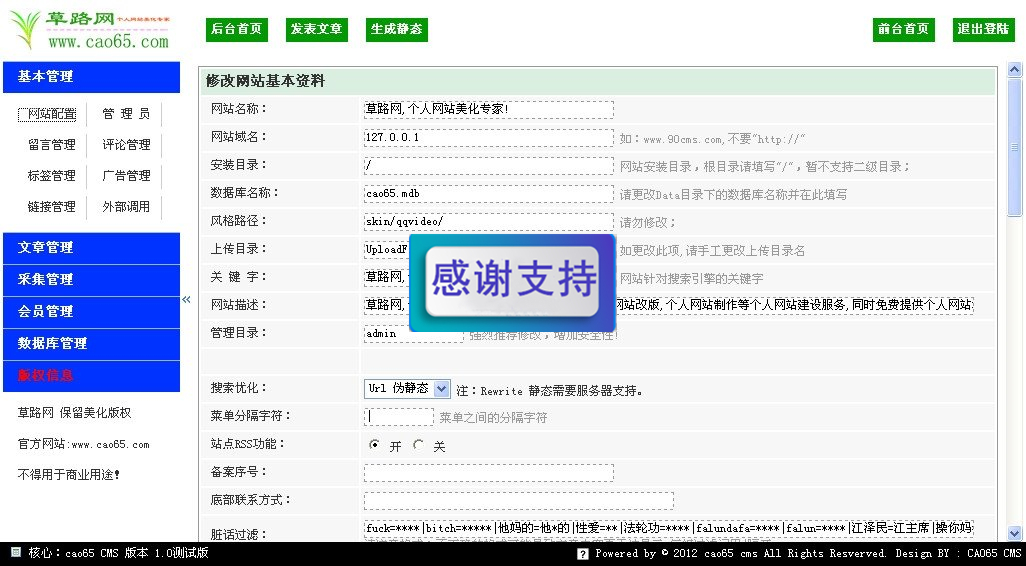Expand the 会员管理 sidebar section
Image resolution: width=1026 pixels, height=566 pixels.
[92, 312]
